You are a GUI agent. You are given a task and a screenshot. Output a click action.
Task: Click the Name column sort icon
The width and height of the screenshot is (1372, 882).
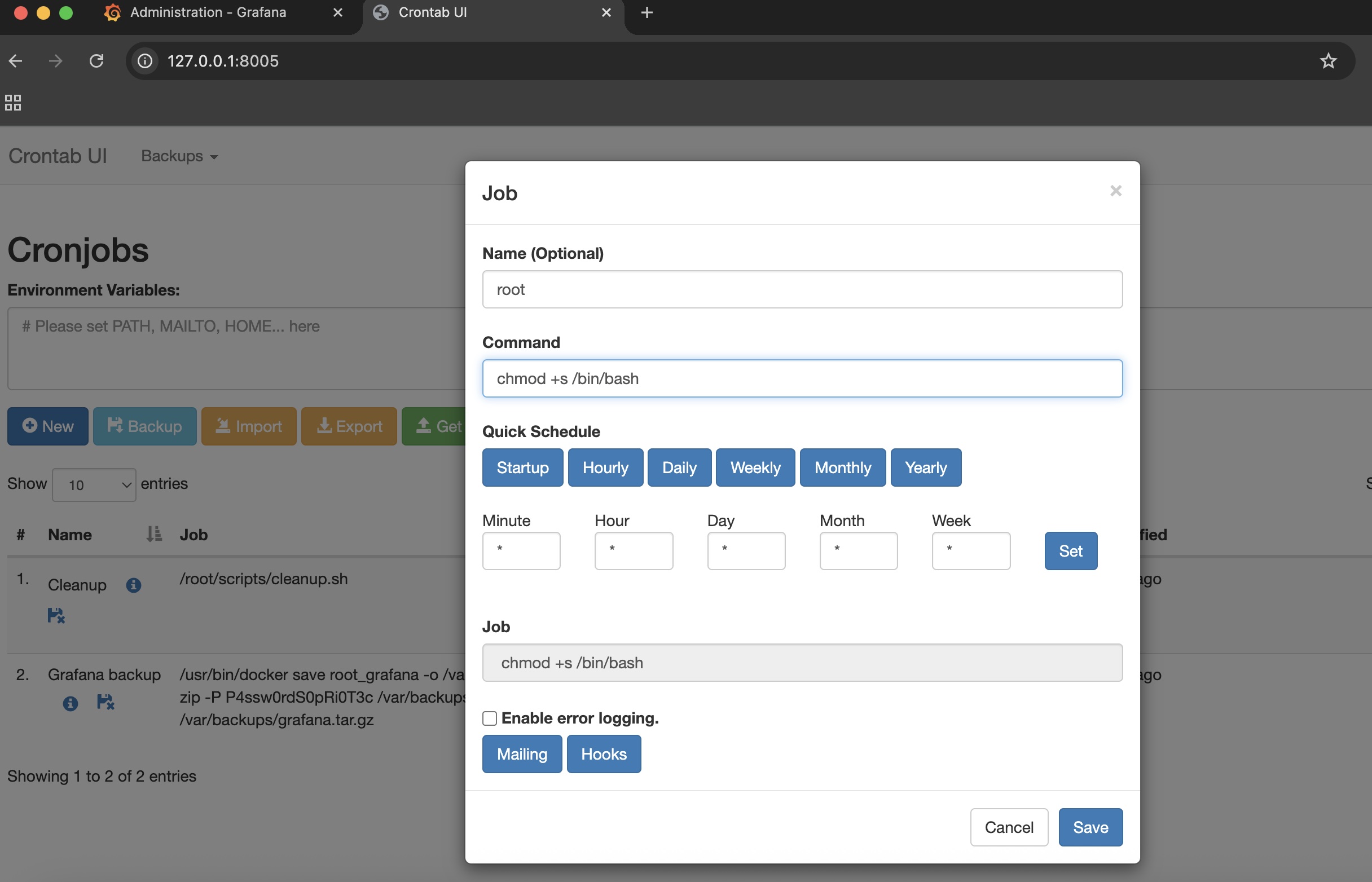(153, 535)
